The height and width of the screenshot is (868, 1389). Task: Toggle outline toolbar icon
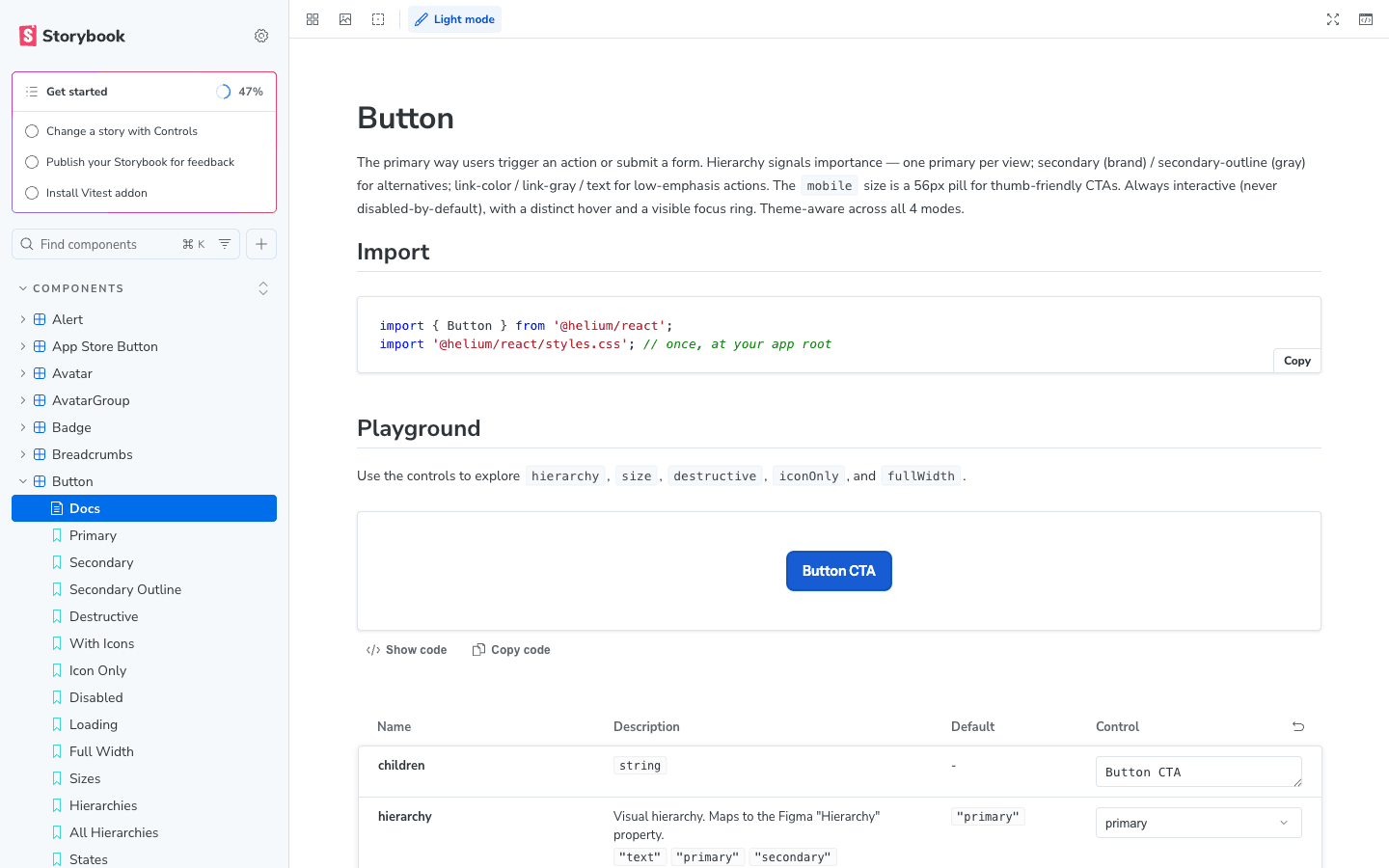coord(378,19)
